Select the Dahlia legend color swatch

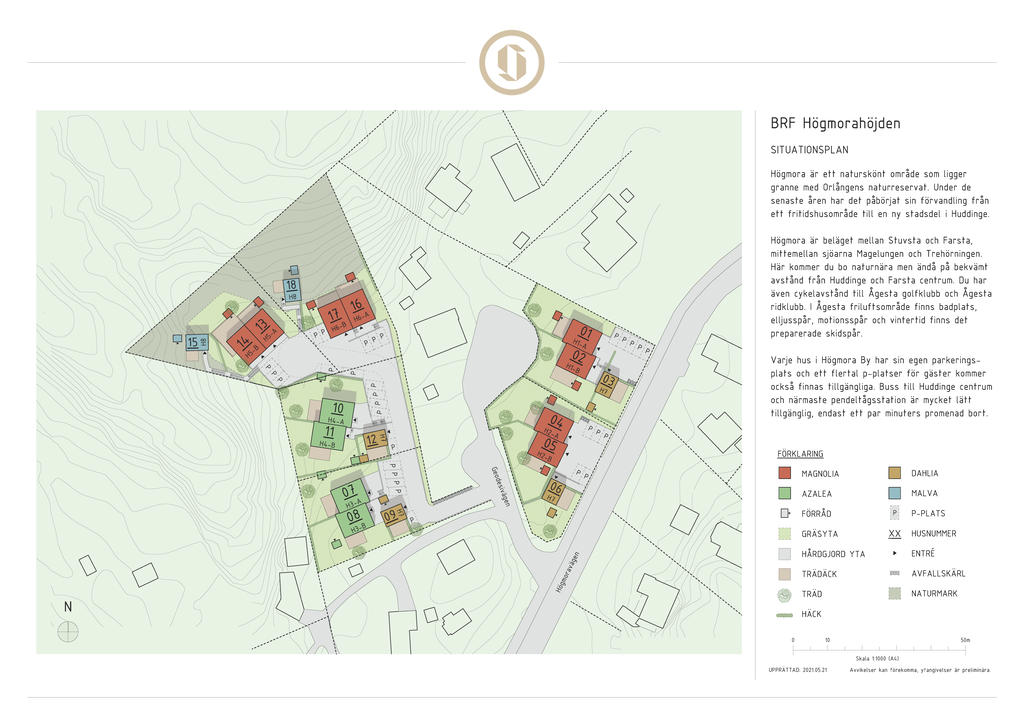click(895, 473)
